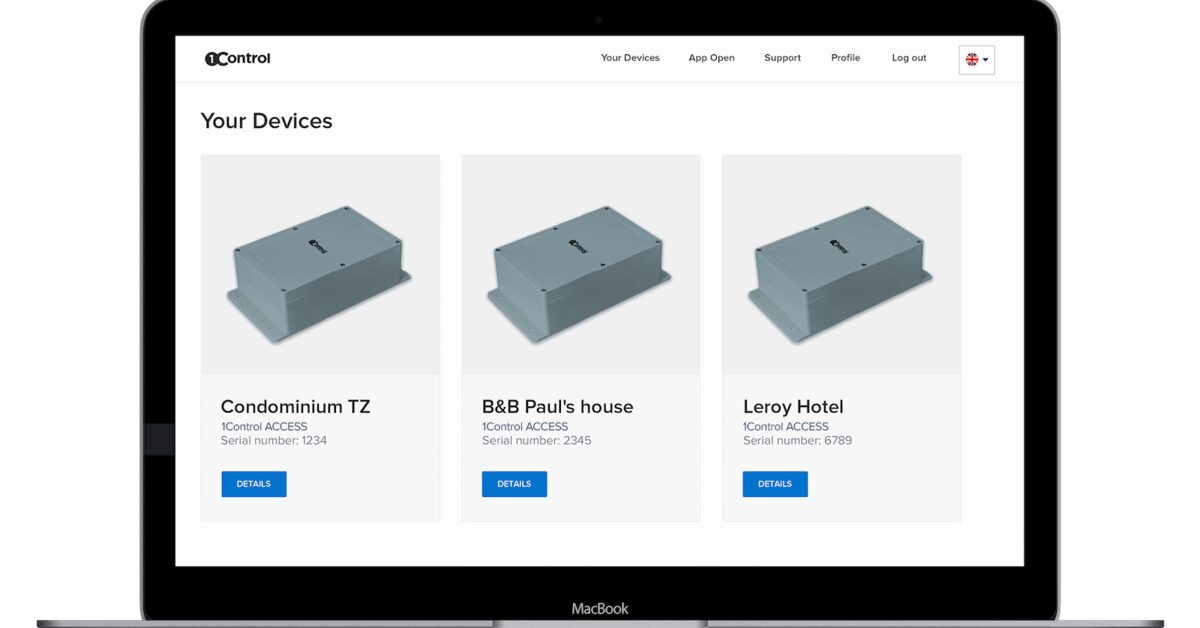Select text Serial number: 6789

click(x=797, y=440)
